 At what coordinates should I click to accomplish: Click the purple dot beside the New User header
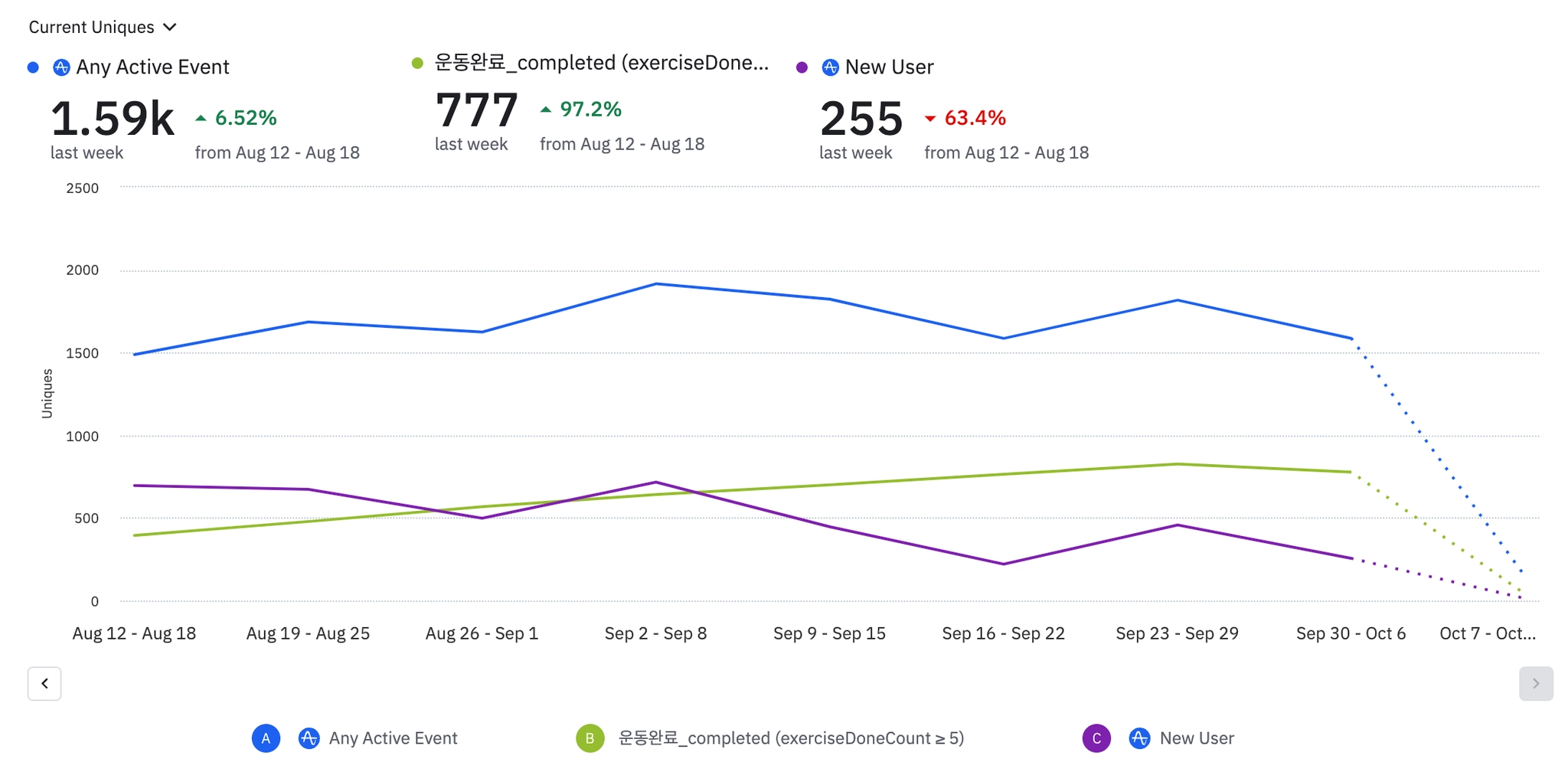pyautogui.click(x=802, y=67)
